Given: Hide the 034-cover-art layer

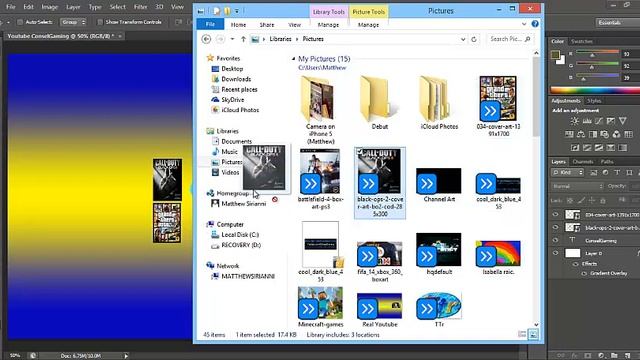Looking at the screenshot, I should (555, 214).
